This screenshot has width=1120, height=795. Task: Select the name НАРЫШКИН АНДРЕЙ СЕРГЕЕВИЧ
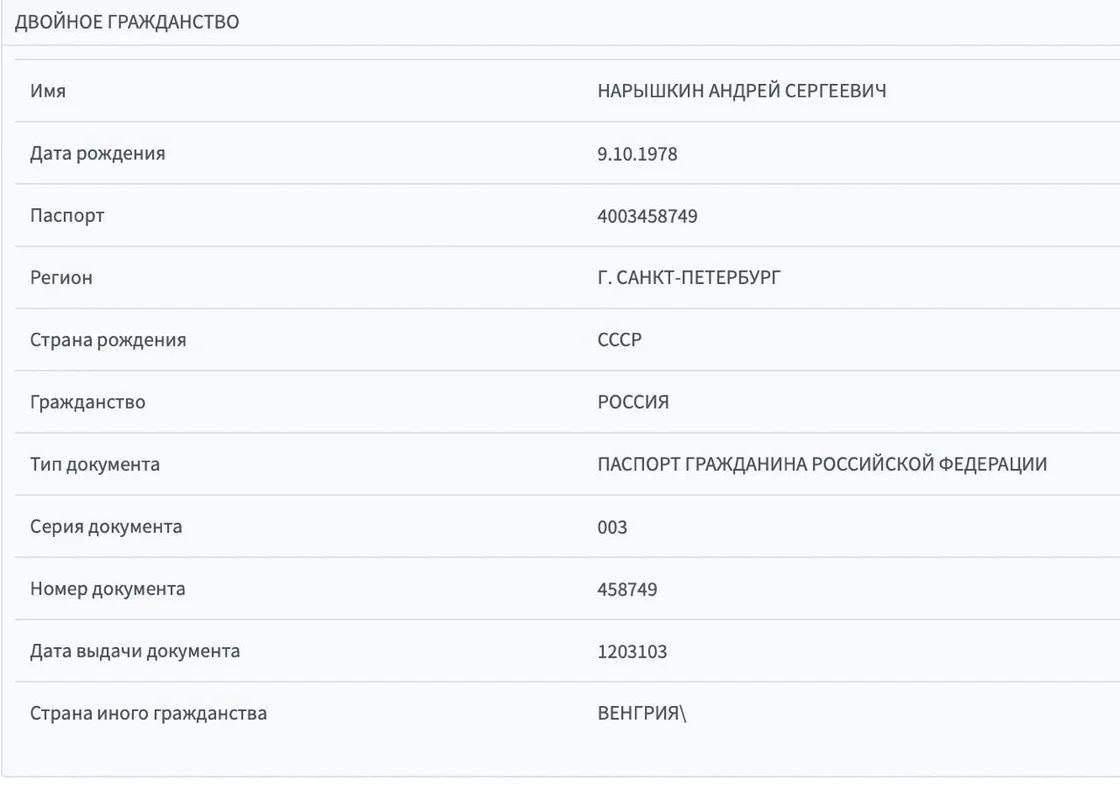click(741, 91)
